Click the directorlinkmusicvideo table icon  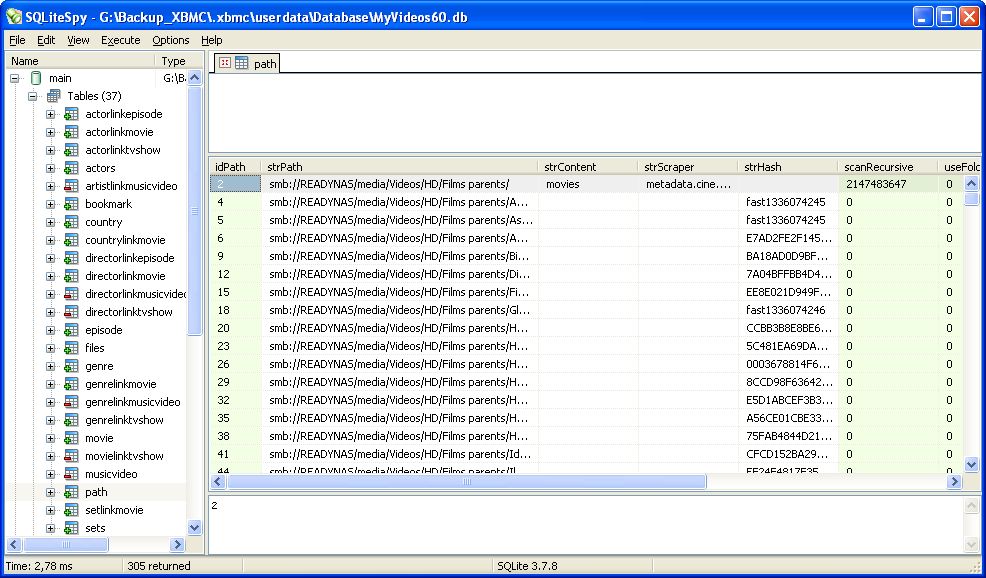[72, 294]
